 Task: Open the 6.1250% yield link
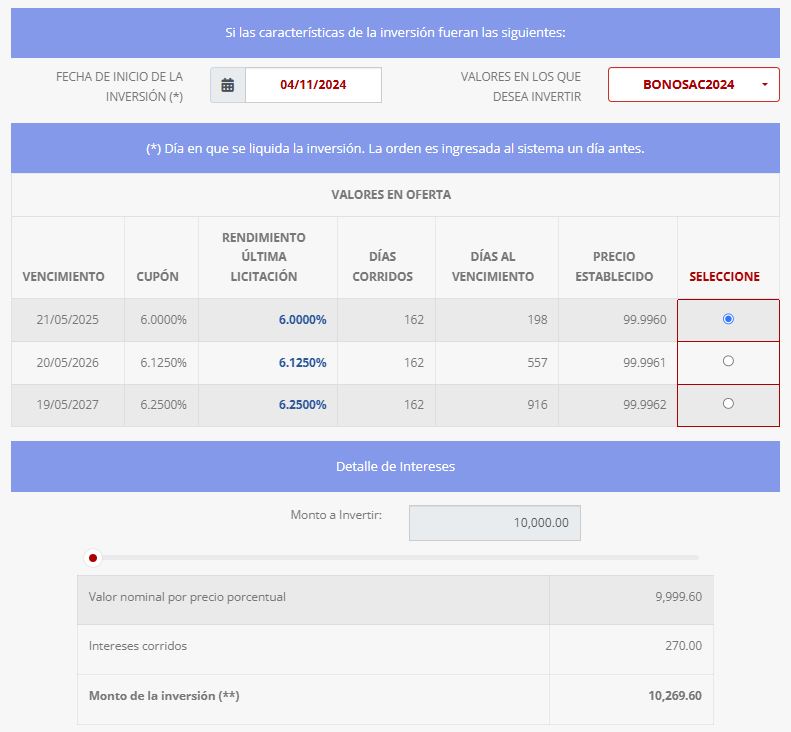click(x=302, y=363)
